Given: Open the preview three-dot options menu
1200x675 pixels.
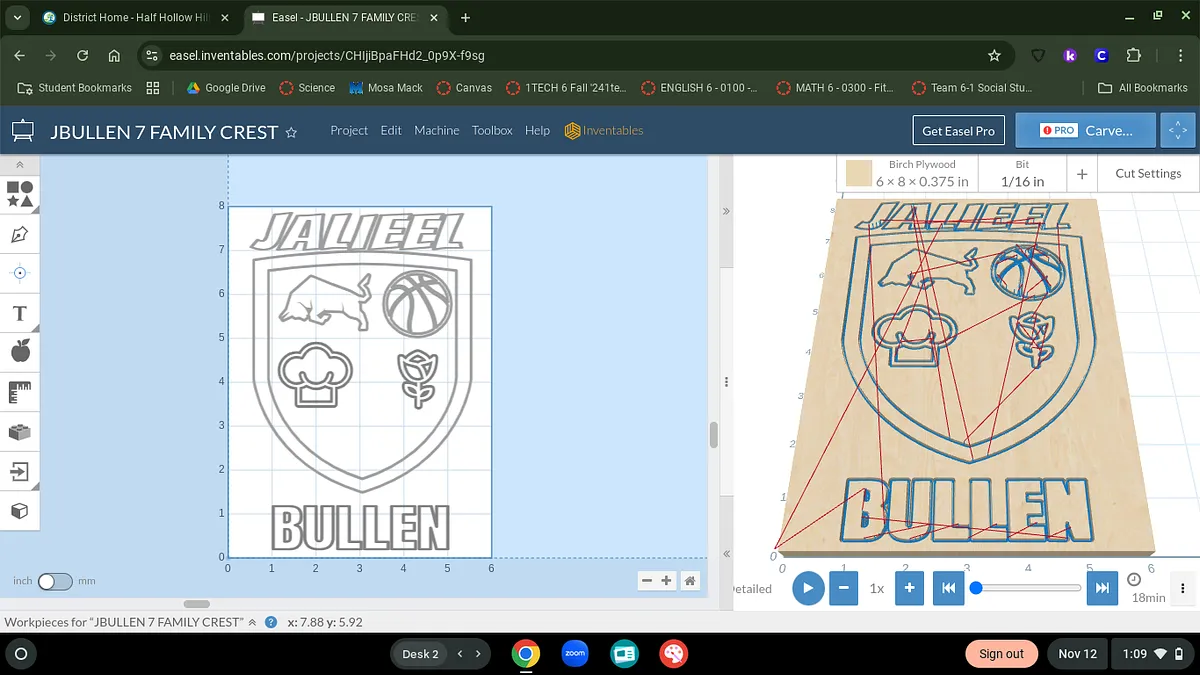Looking at the screenshot, I should coord(1183,588).
